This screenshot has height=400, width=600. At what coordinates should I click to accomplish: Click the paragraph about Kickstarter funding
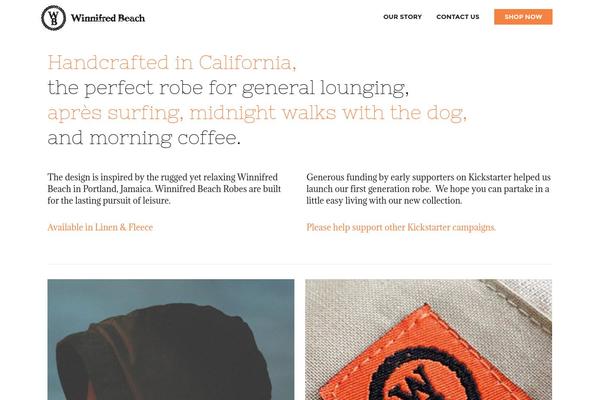pos(429,189)
